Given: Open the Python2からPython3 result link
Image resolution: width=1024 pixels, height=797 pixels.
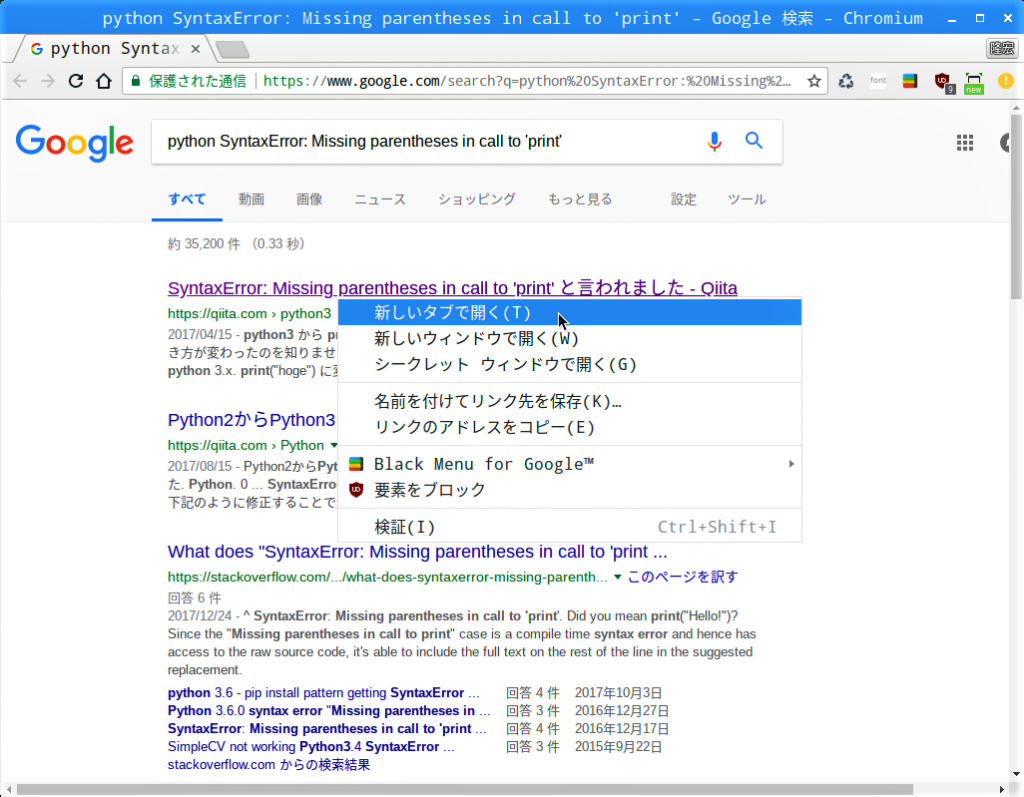Looking at the screenshot, I should pos(251,420).
